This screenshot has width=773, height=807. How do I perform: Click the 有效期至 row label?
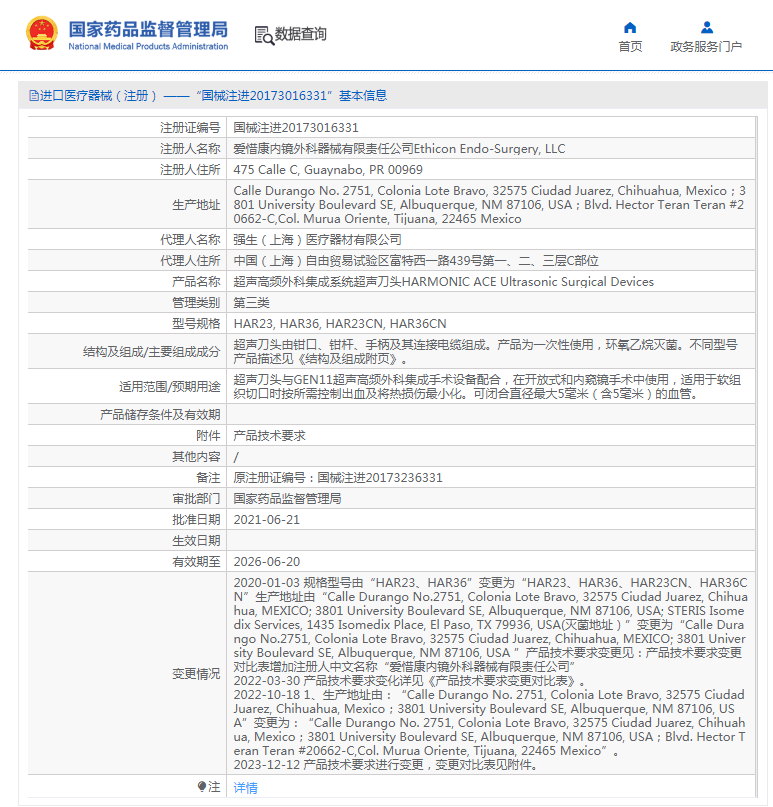tap(196, 562)
